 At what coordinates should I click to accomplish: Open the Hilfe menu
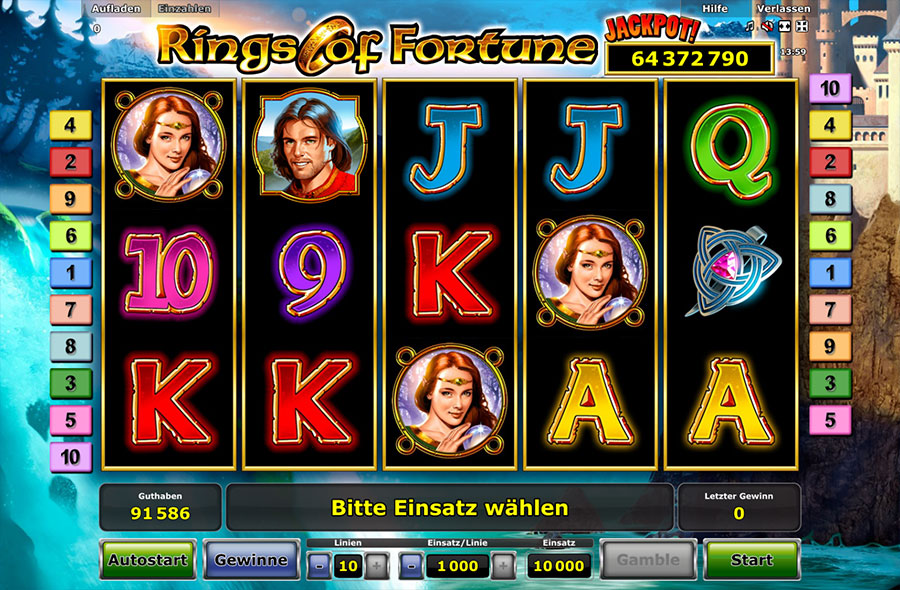[x=715, y=9]
